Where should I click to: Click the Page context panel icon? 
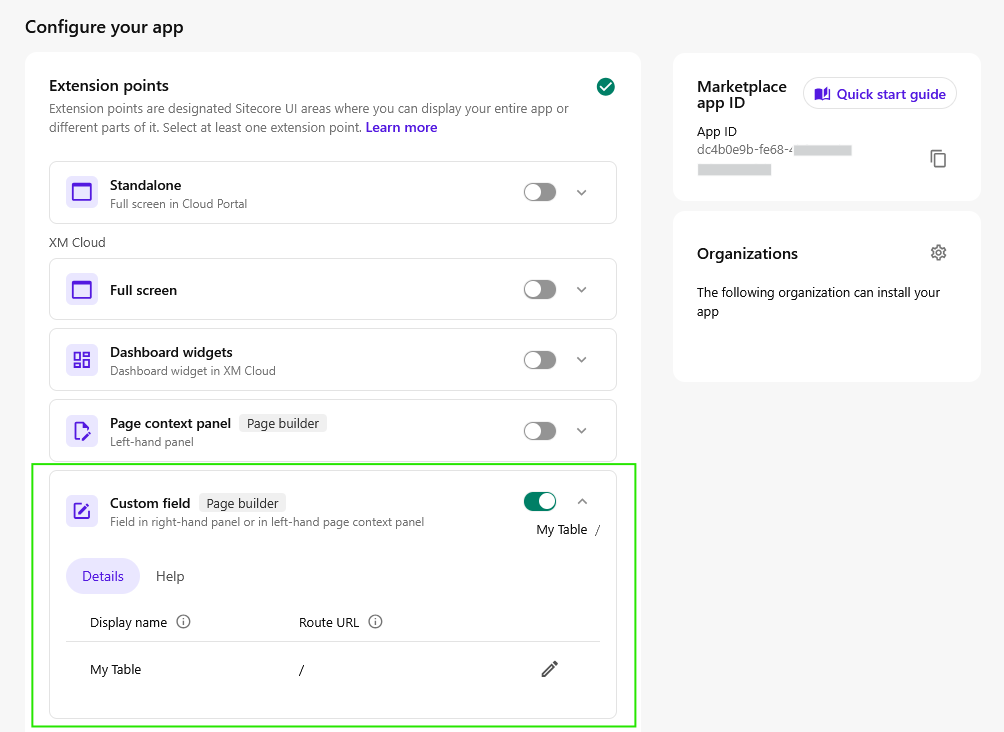(x=82, y=431)
